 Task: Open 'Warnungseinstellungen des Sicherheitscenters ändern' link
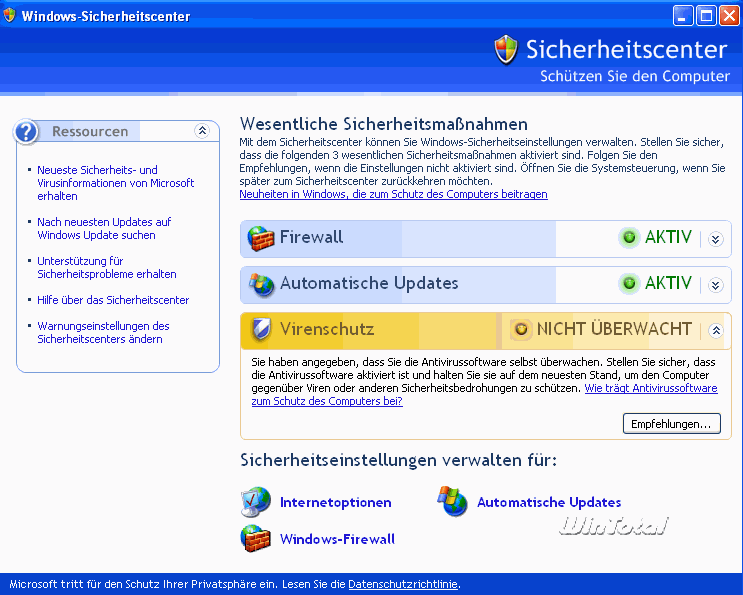103,333
